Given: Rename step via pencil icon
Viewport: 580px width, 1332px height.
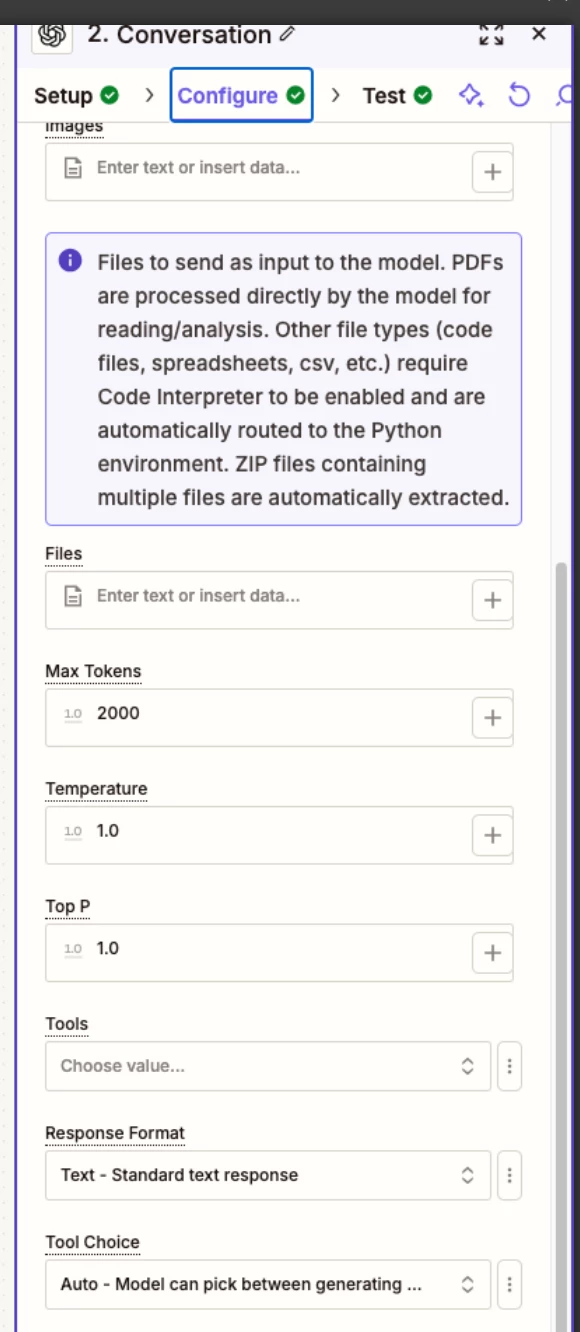Looking at the screenshot, I should (x=288, y=35).
